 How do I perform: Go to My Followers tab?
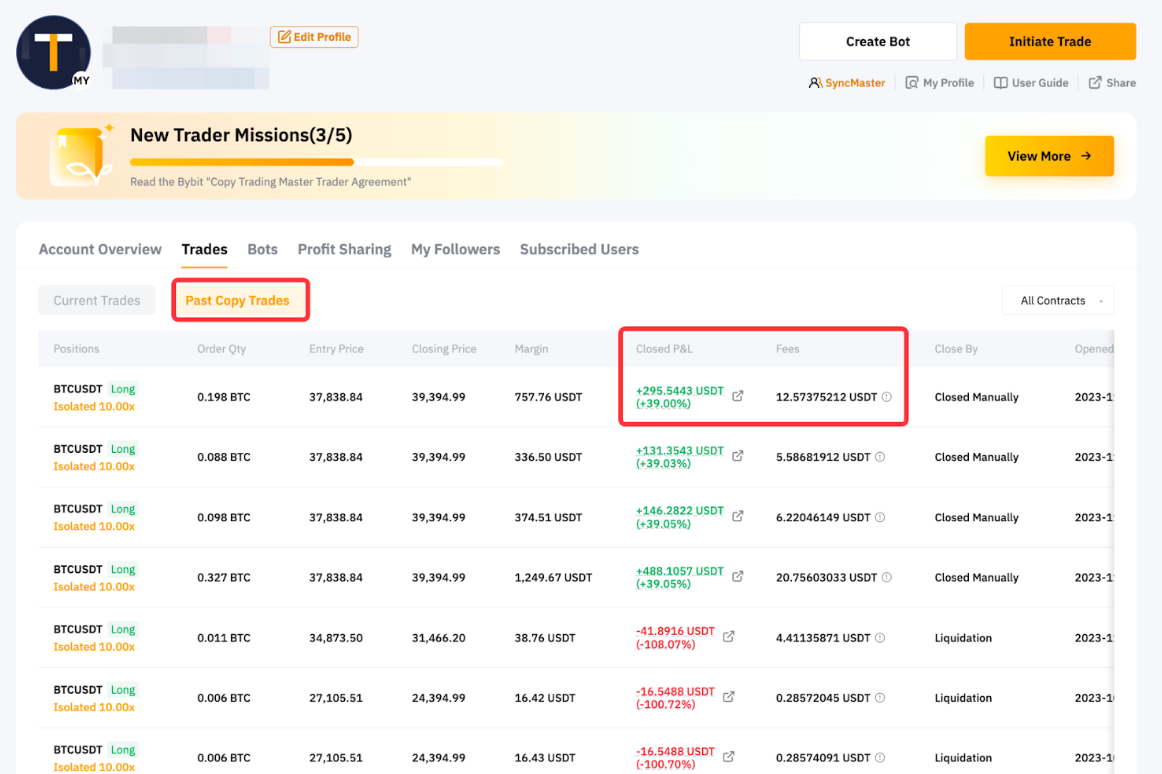pyautogui.click(x=455, y=249)
